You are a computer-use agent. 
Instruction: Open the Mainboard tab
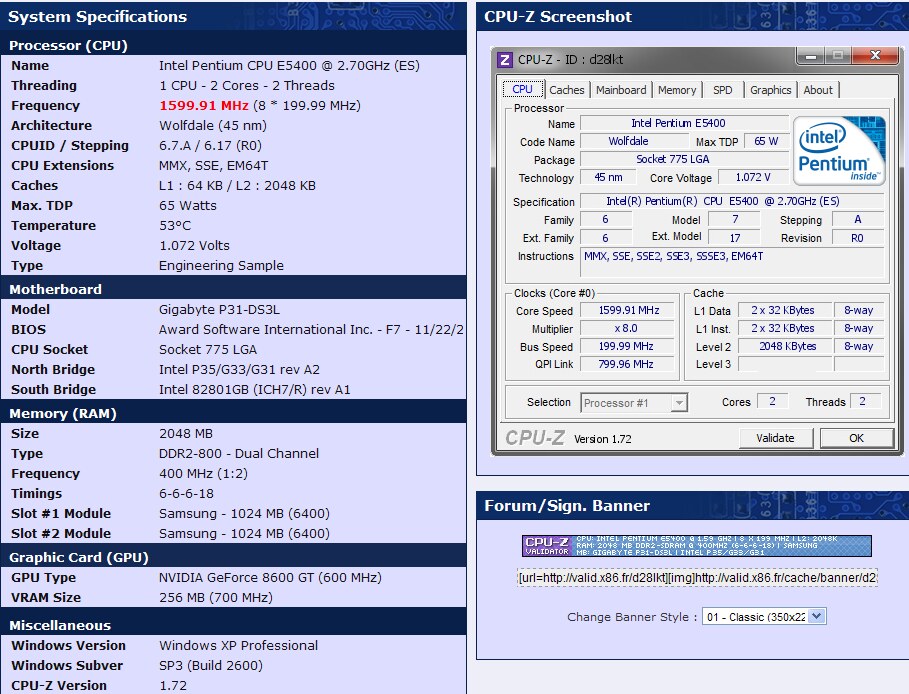(x=621, y=90)
